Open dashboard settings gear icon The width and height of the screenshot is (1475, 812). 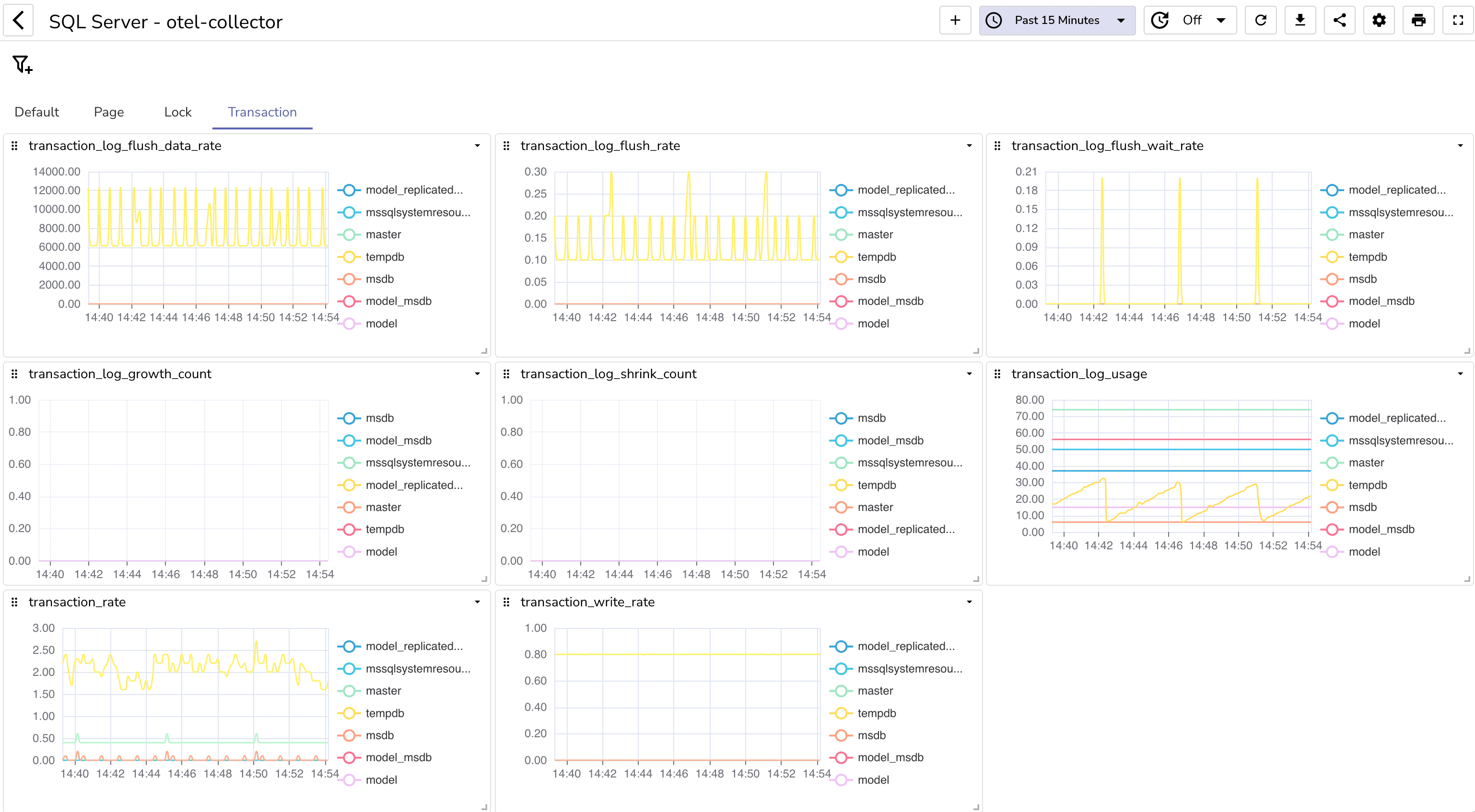tap(1379, 21)
